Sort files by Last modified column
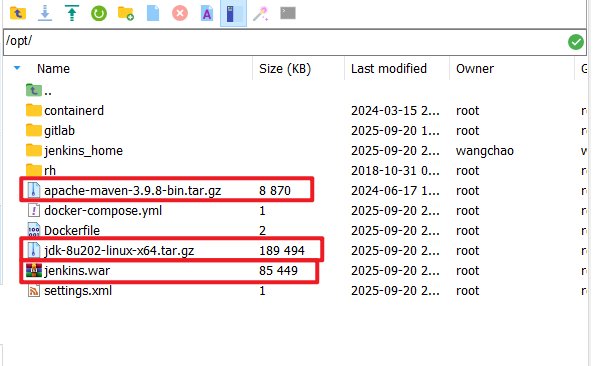593x366 pixels. (x=389, y=69)
